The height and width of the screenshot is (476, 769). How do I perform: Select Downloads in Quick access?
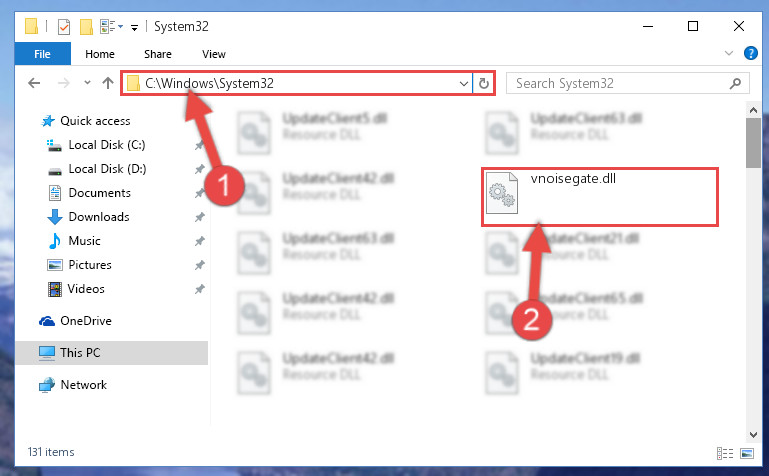click(x=99, y=217)
